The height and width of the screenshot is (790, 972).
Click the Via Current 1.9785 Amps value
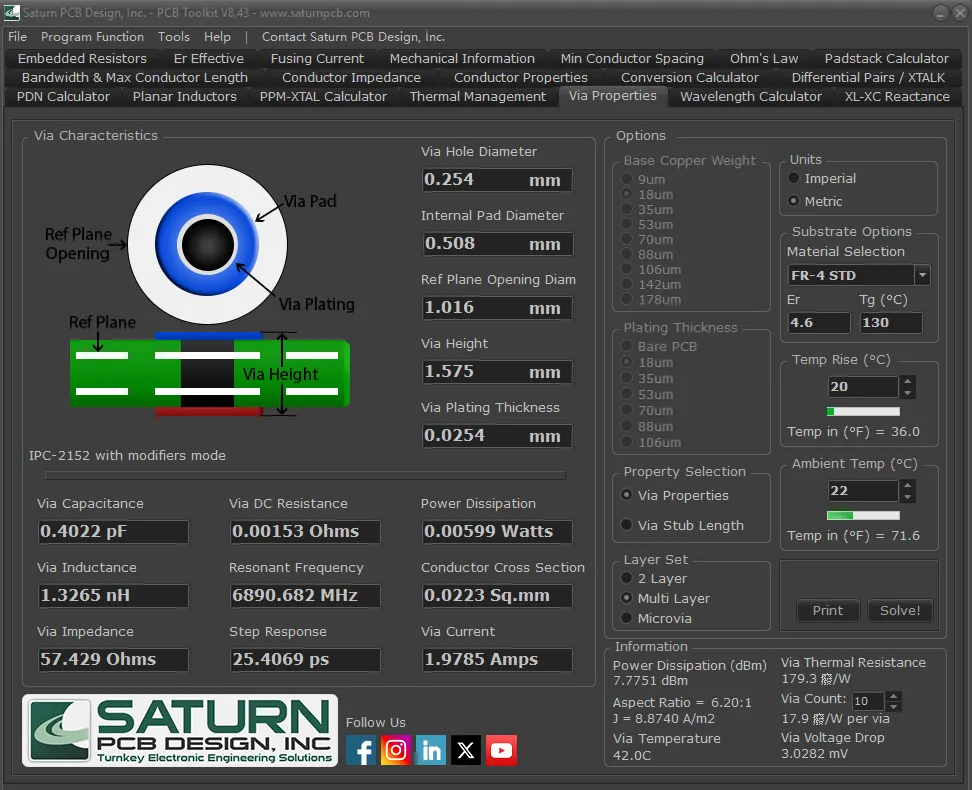tap(497, 659)
